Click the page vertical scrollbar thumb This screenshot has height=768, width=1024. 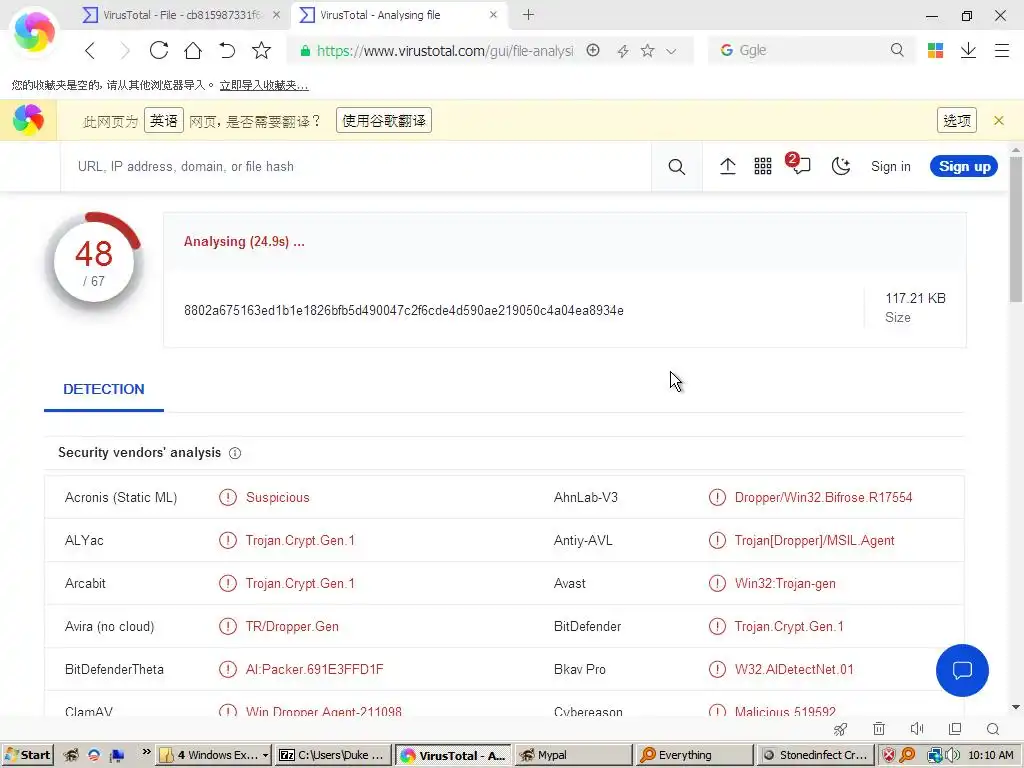point(1016,229)
